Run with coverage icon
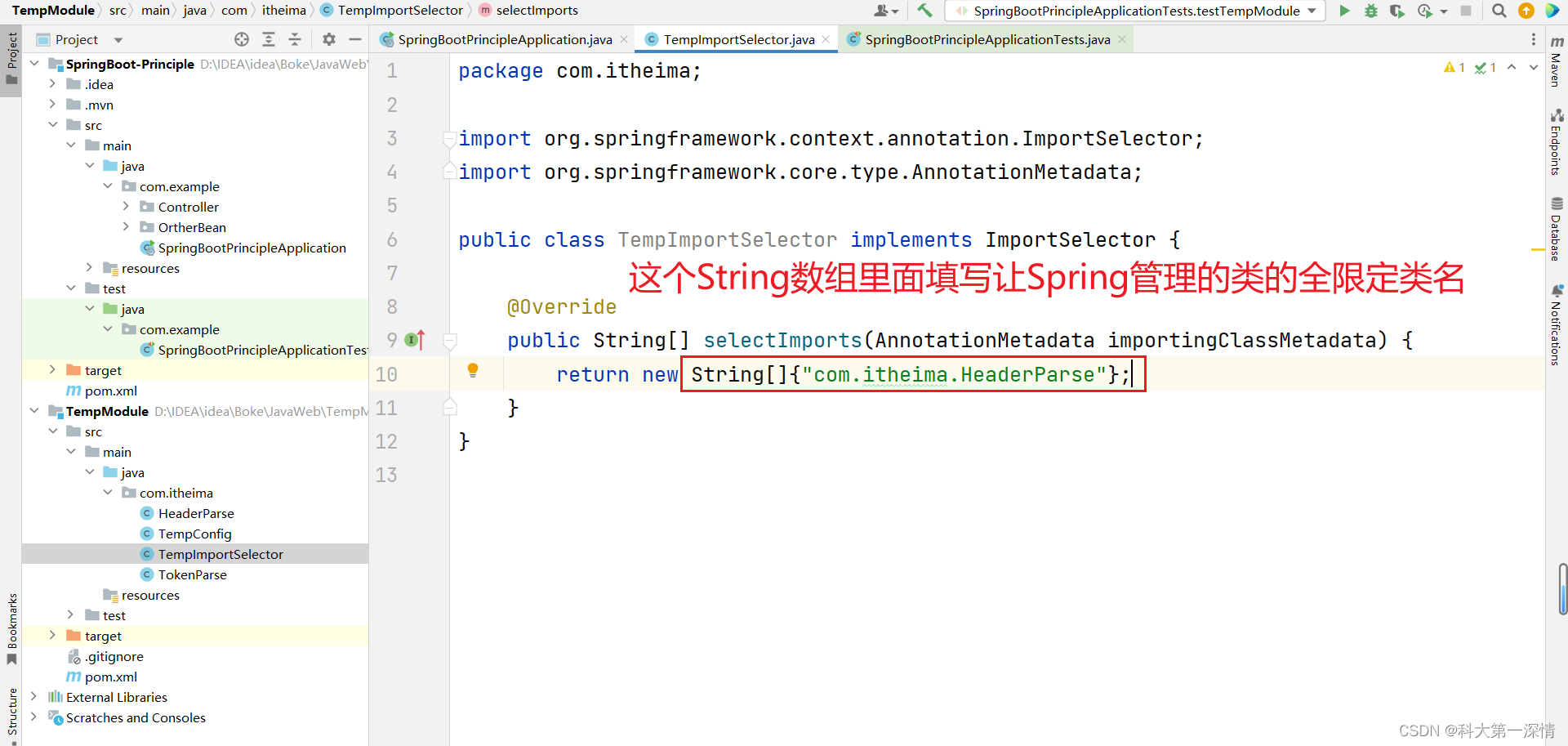Viewport: 1568px width, 746px height. pyautogui.click(x=1397, y=11)
